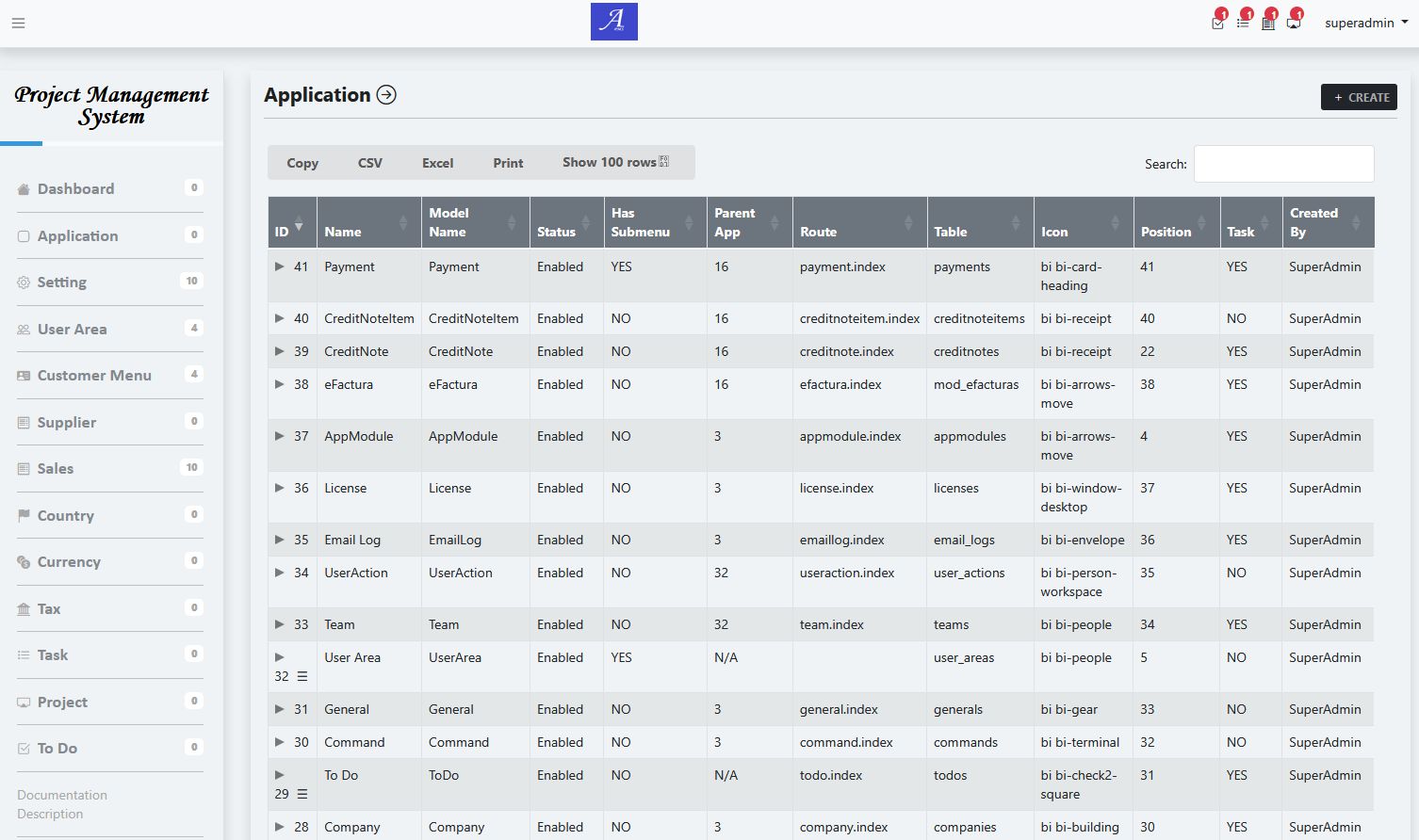Expand row 41 Payment details
The width and height of the screenshot is (1419, 840).
pos(279,267)
